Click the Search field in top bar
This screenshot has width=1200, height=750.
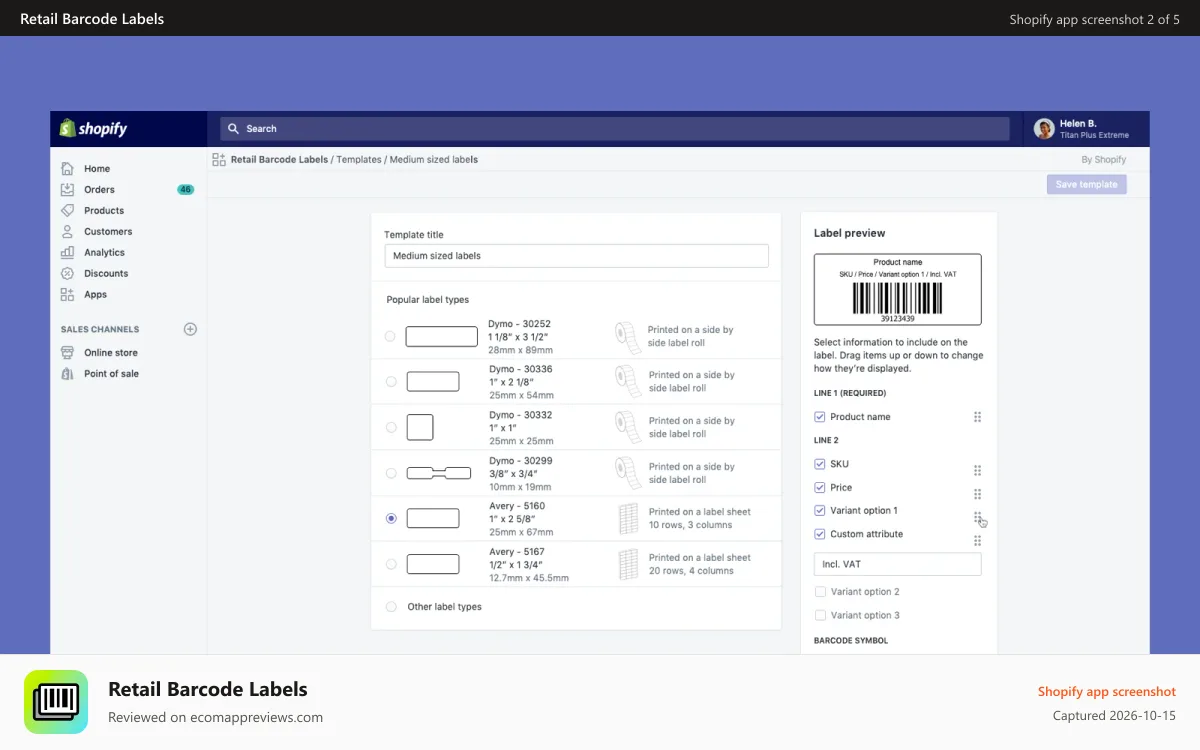tap(615, 128)
